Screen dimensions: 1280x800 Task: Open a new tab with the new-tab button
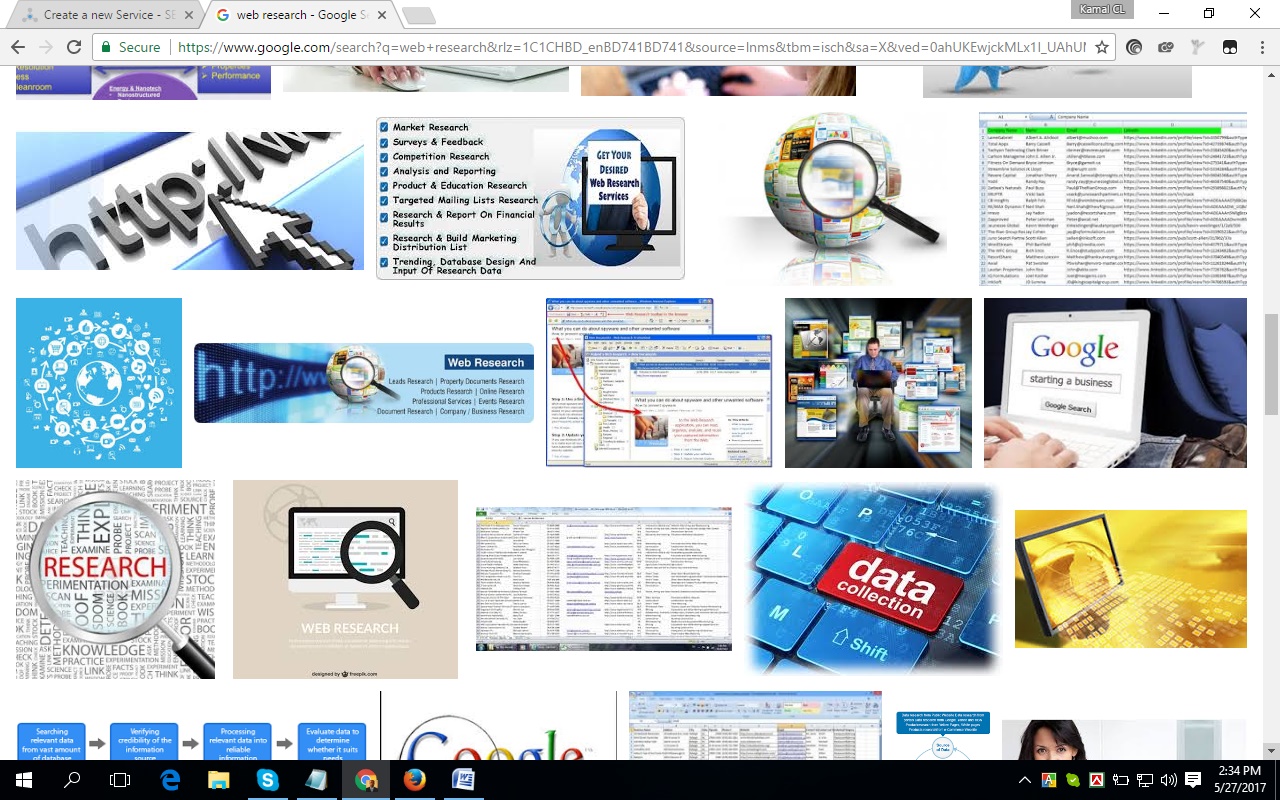[418, 15]
